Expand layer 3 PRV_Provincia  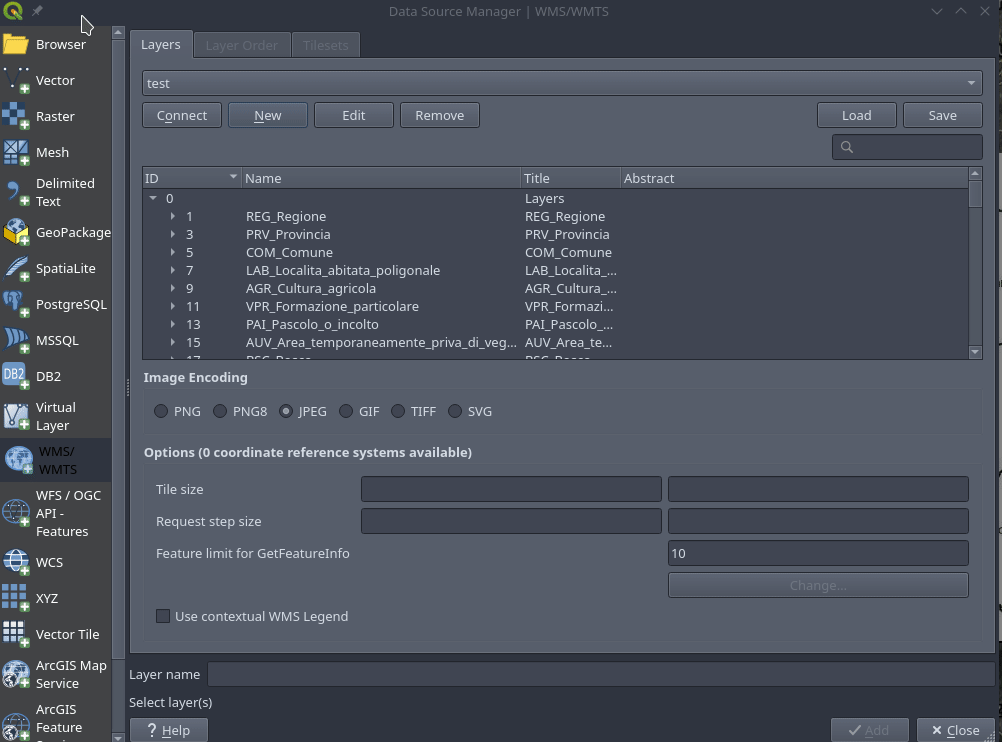173,234
